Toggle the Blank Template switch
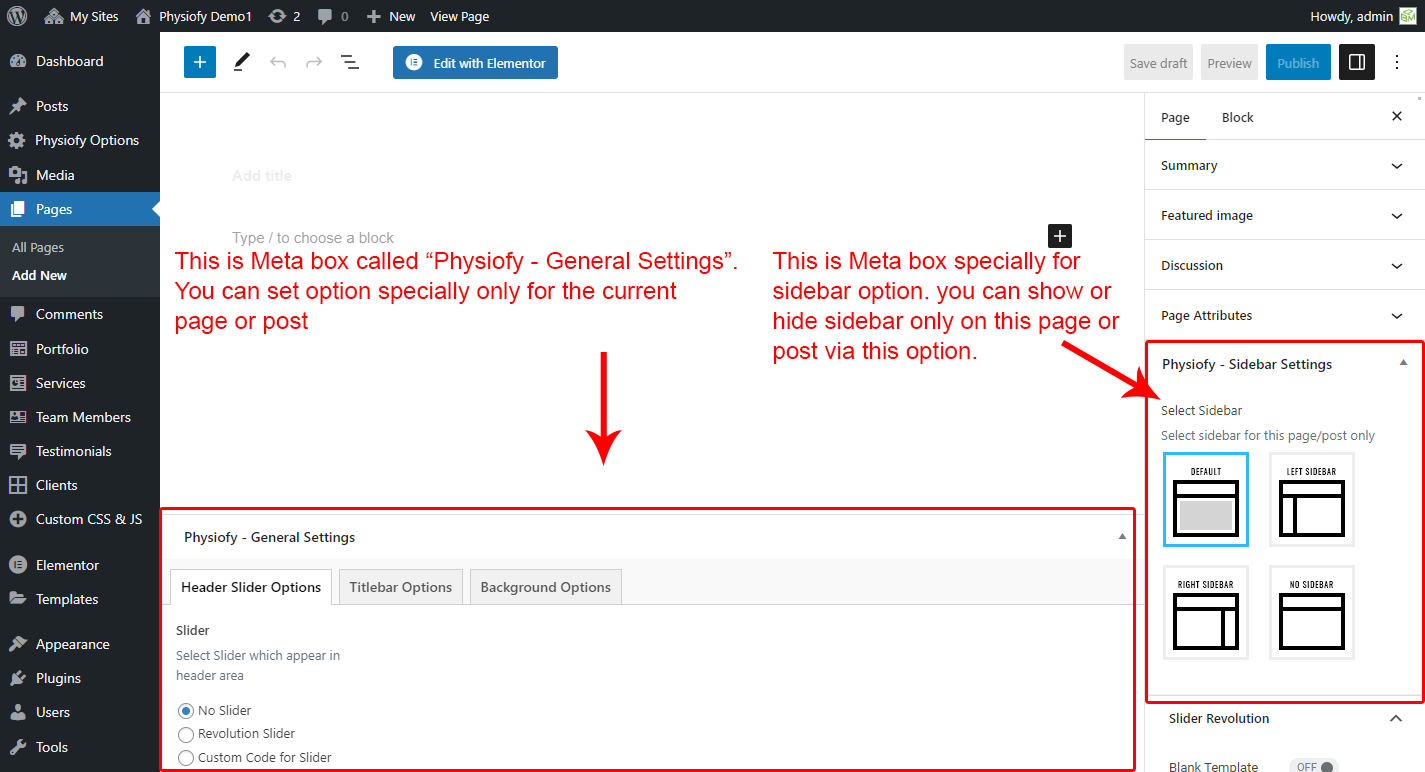Viewport: 1425px width, 772px height. click(x=1314, y=766)
